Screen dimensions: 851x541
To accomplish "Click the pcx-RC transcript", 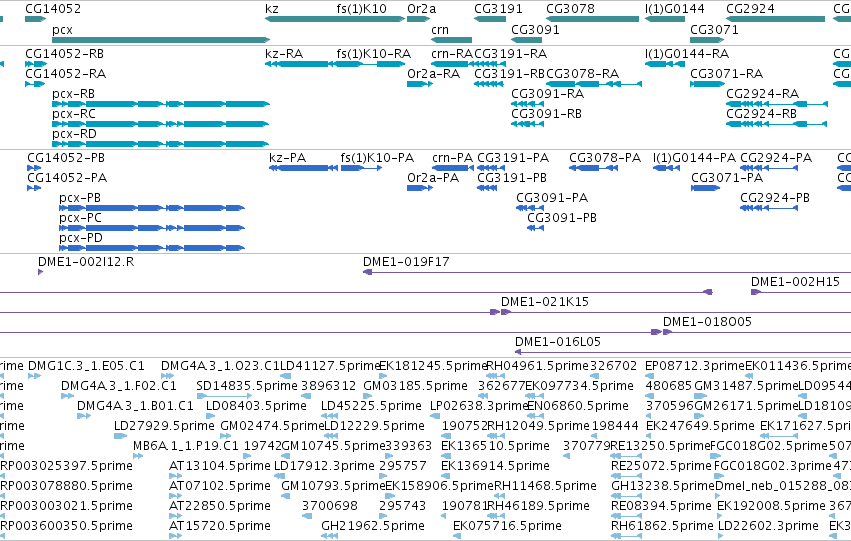I will (x=161, y=124).
